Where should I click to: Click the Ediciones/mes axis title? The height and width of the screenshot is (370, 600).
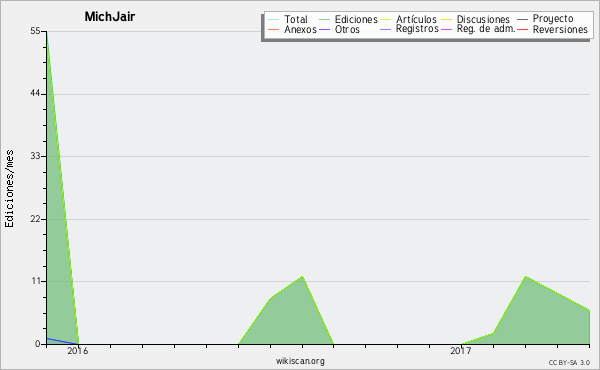click(9, 189)
